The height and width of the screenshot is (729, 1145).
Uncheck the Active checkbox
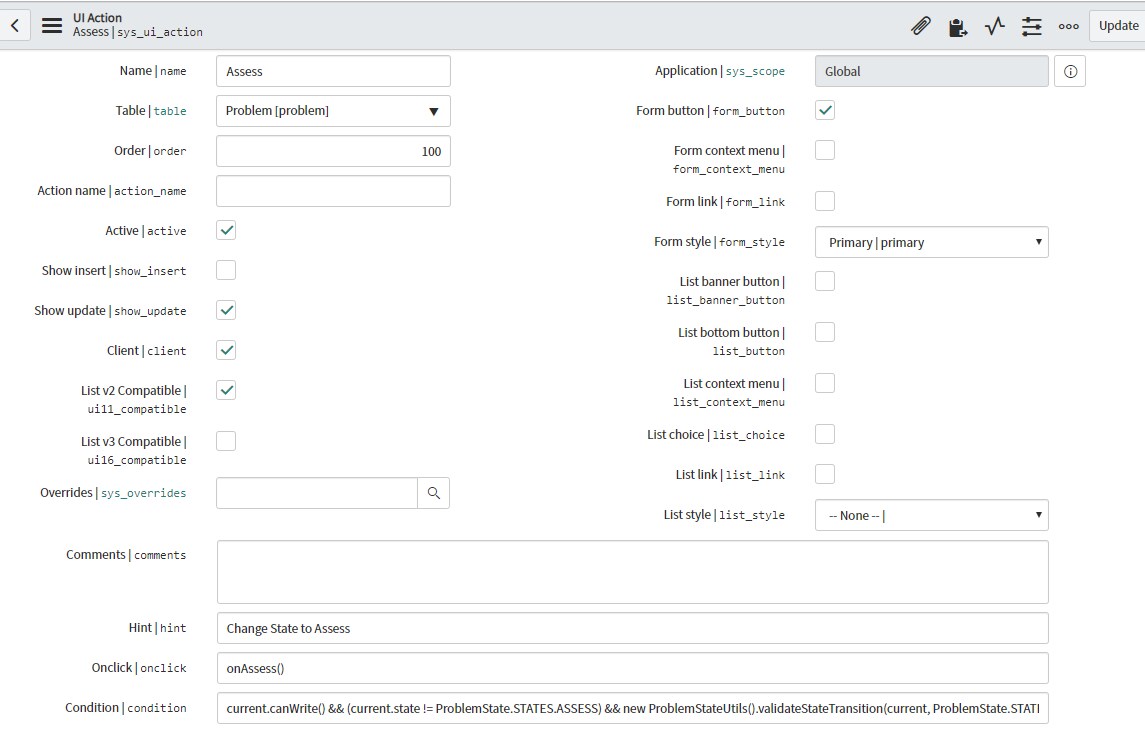pos(227,230)
